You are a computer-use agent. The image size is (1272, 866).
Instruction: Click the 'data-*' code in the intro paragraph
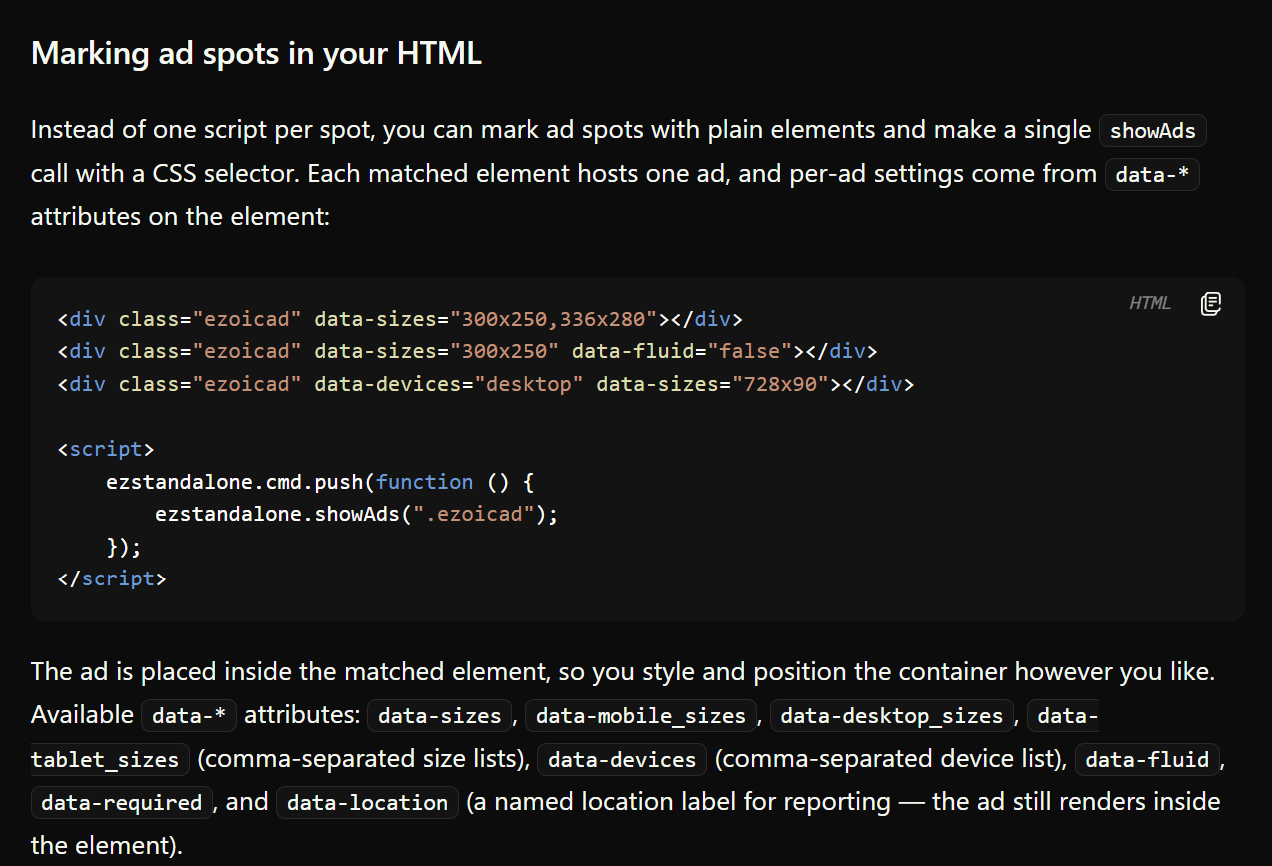pyautogui.click(x=1152, y=175)
